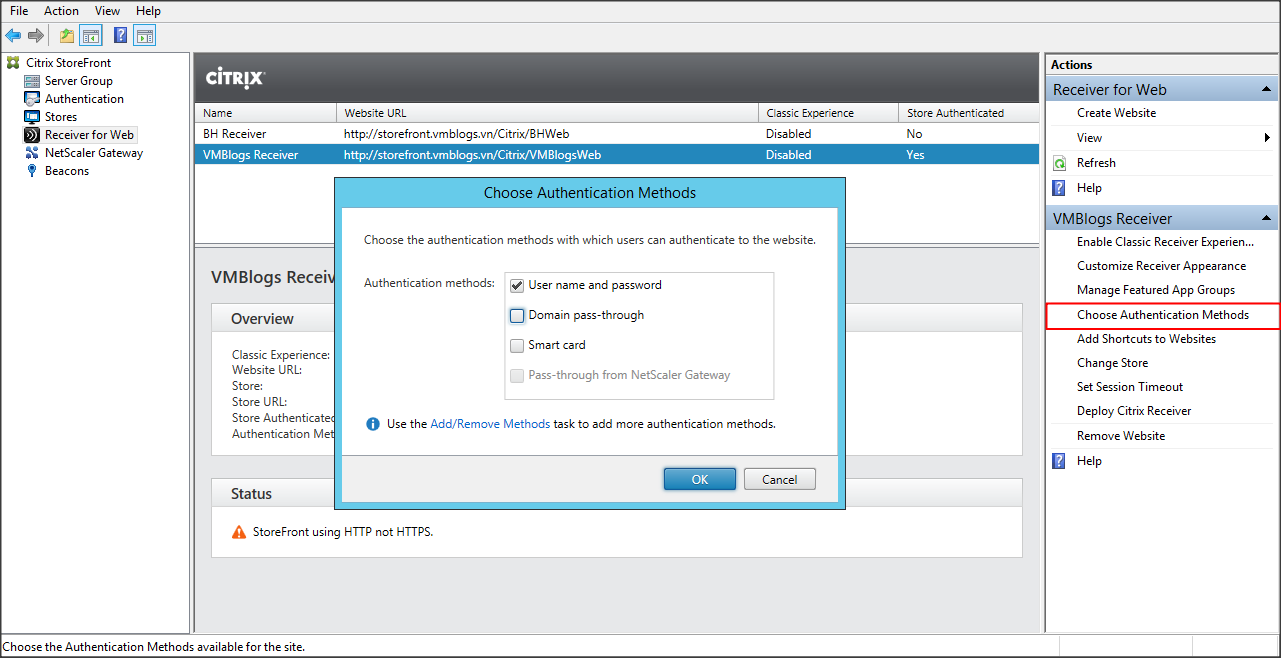Select the Beacons node icon
The image size is (1281, 658).
click(x=32, y=171)
